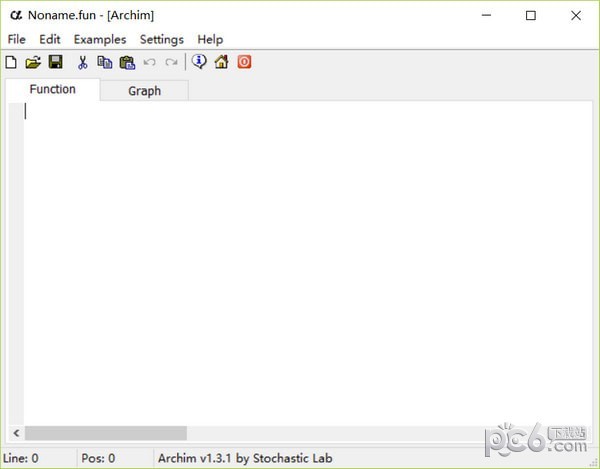The image size is (600, 469).
Task: Go to homepage via the house icon
Action: 222,62
